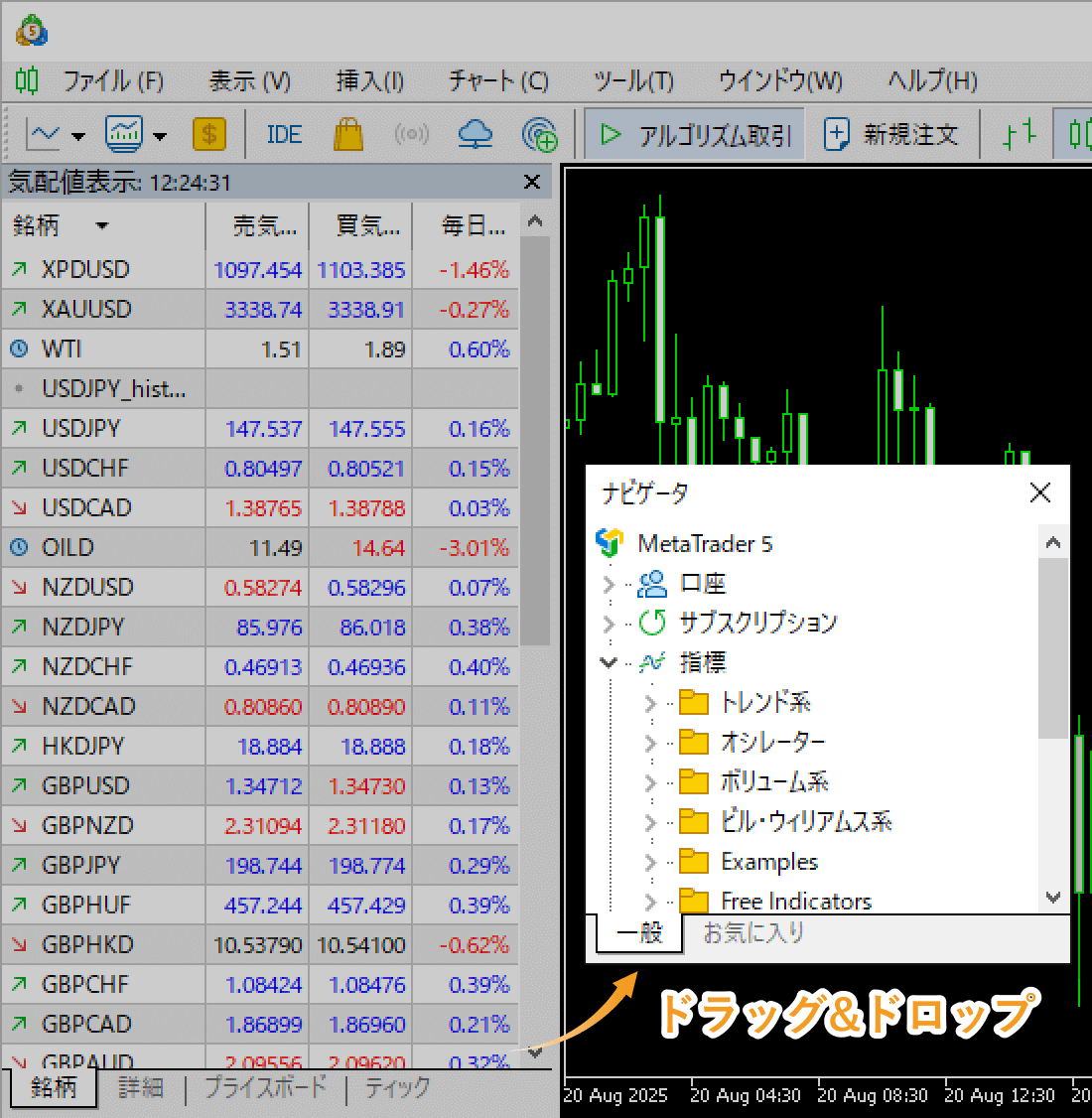The image size is (1092, 1118).
Task: Click the gold dollar sign toolbar icon
Action: tap(208, 134)
